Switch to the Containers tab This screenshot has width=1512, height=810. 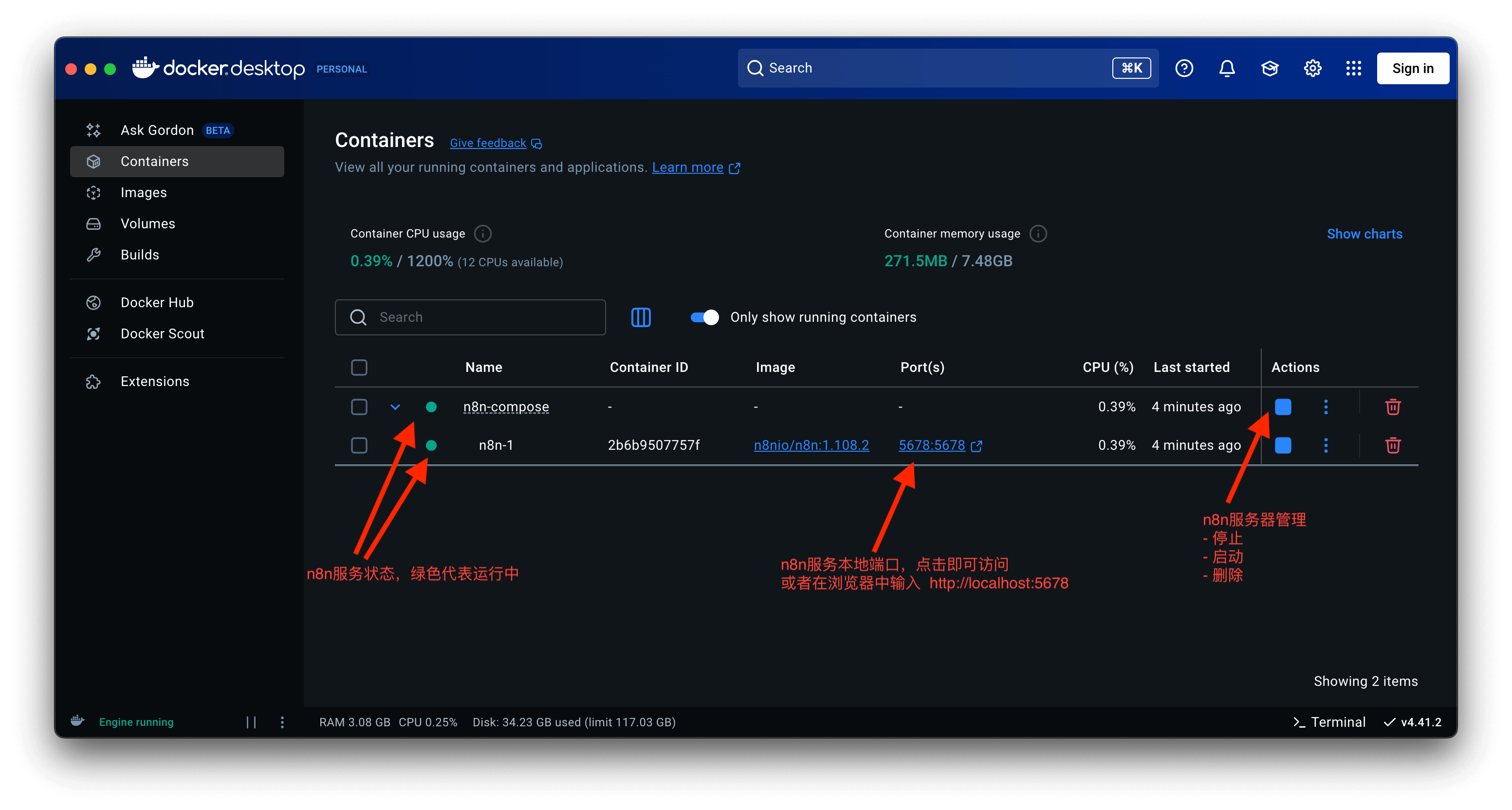[154, 161]
